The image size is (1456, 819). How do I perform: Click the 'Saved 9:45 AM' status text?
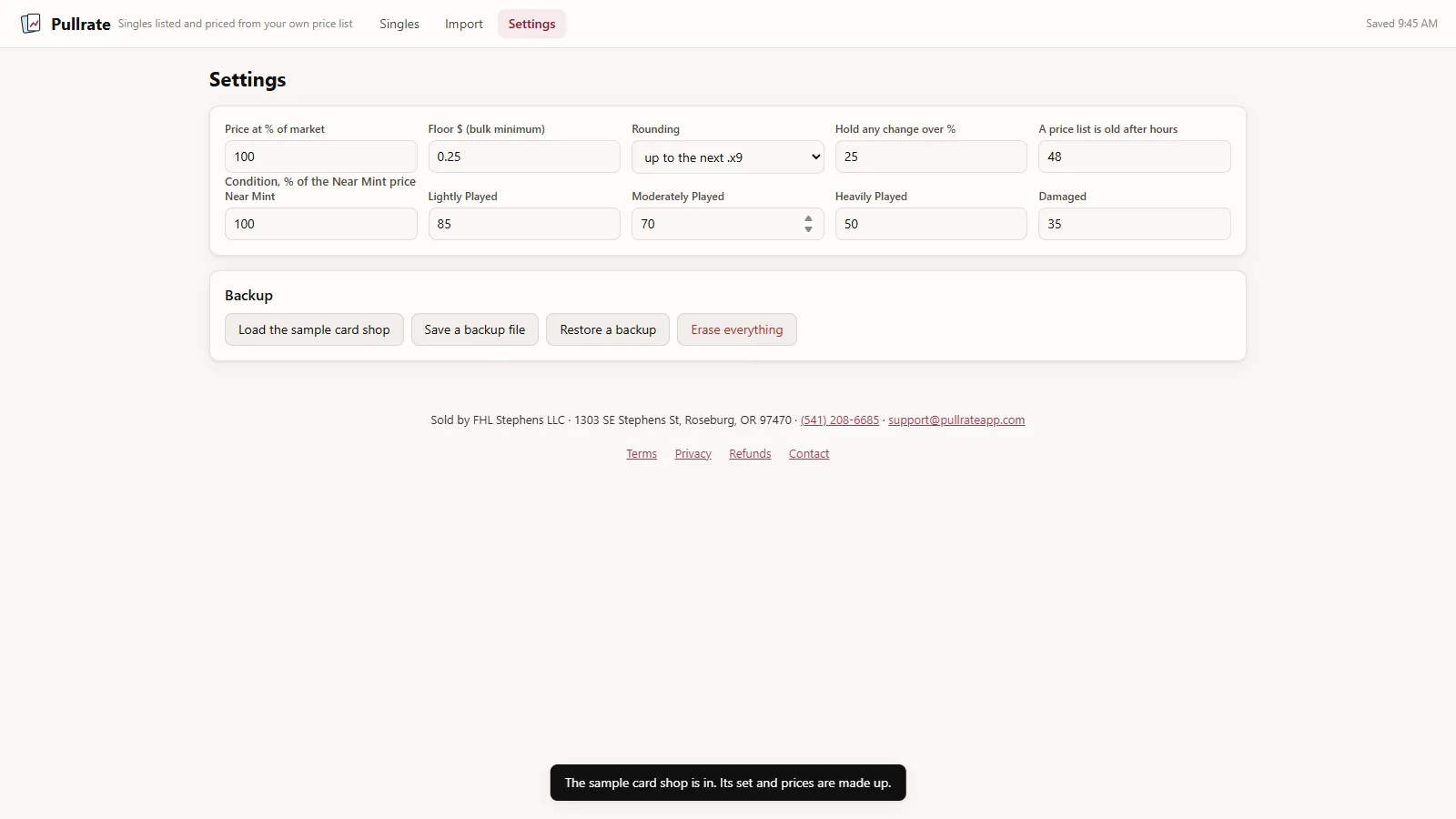point(1401,24)
